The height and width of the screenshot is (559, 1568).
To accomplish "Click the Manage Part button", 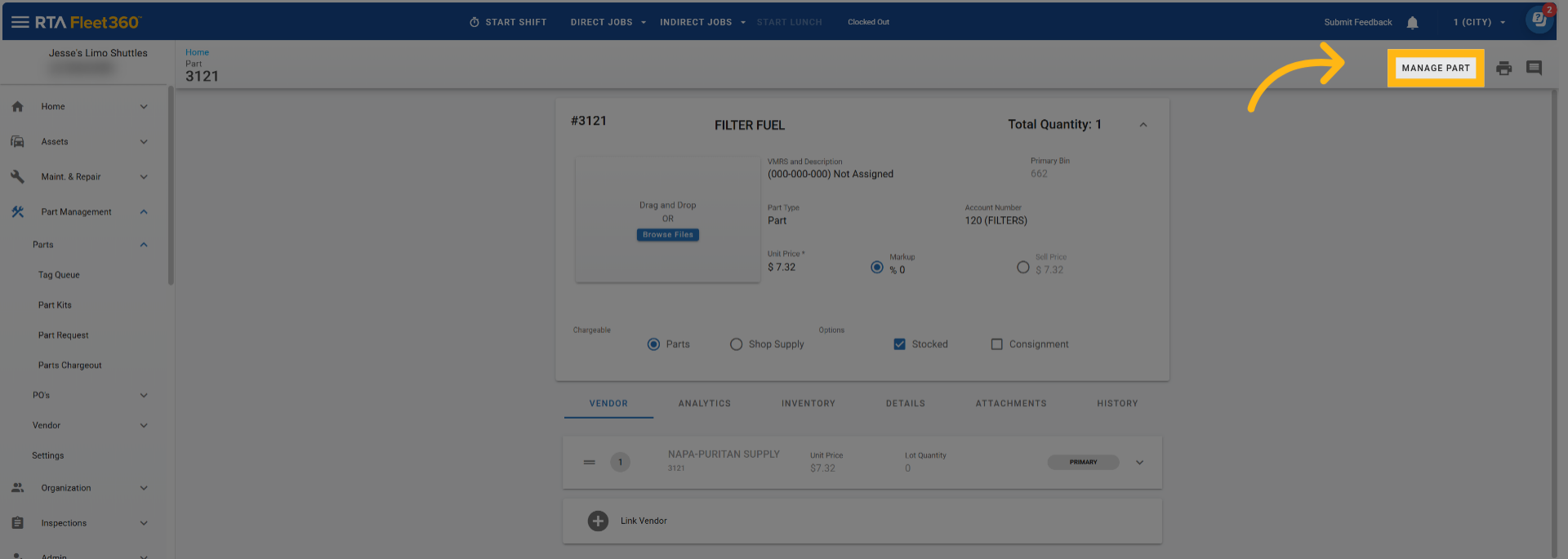I will click(1435, 68).
